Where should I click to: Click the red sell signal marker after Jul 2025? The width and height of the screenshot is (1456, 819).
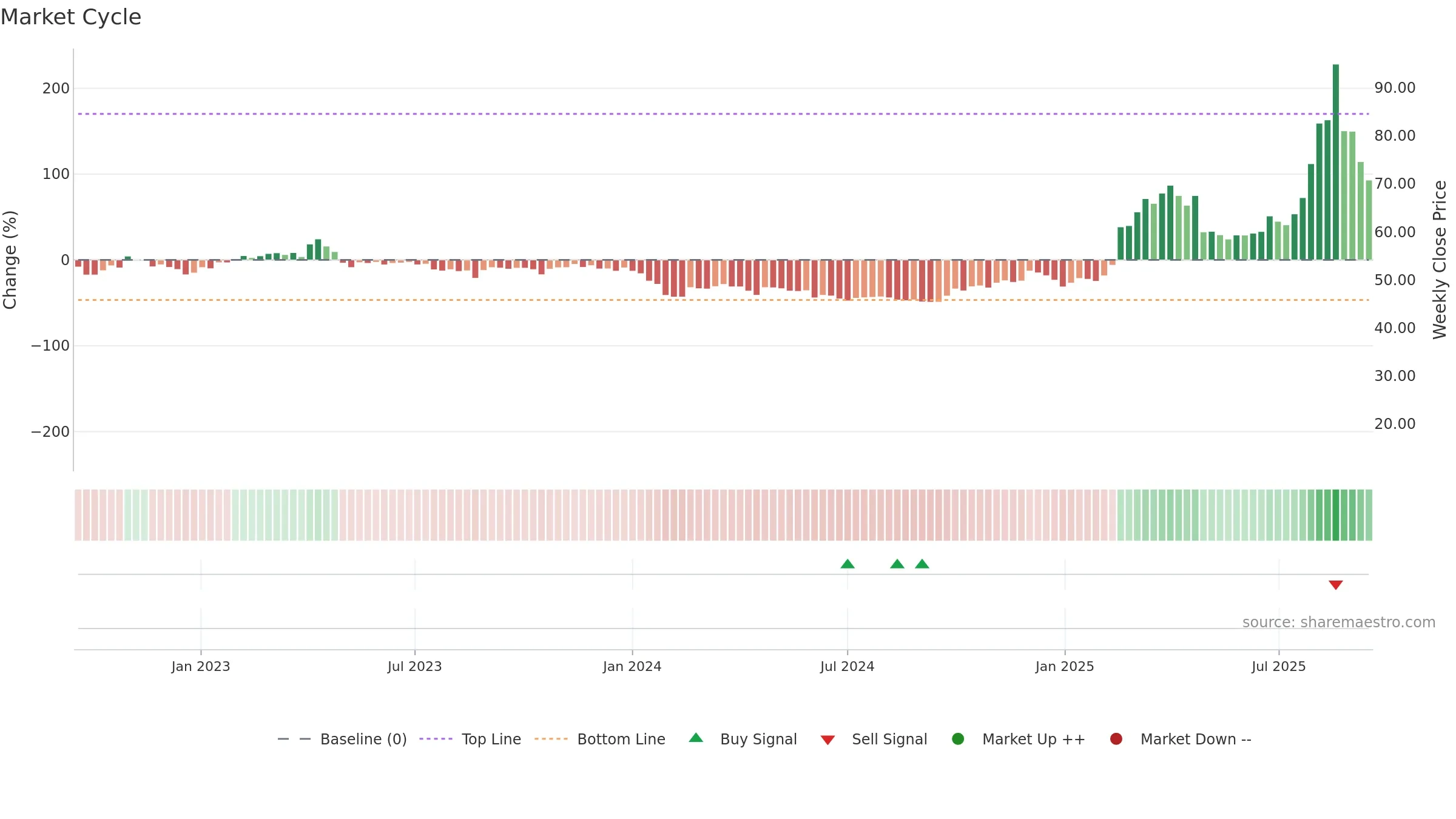(1336, 585)
